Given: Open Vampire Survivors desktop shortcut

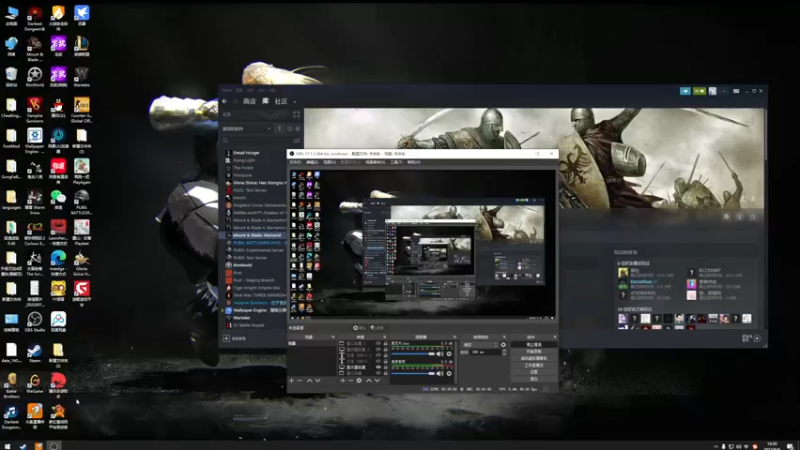Looking at the screenshot, I should coord(35,109).
